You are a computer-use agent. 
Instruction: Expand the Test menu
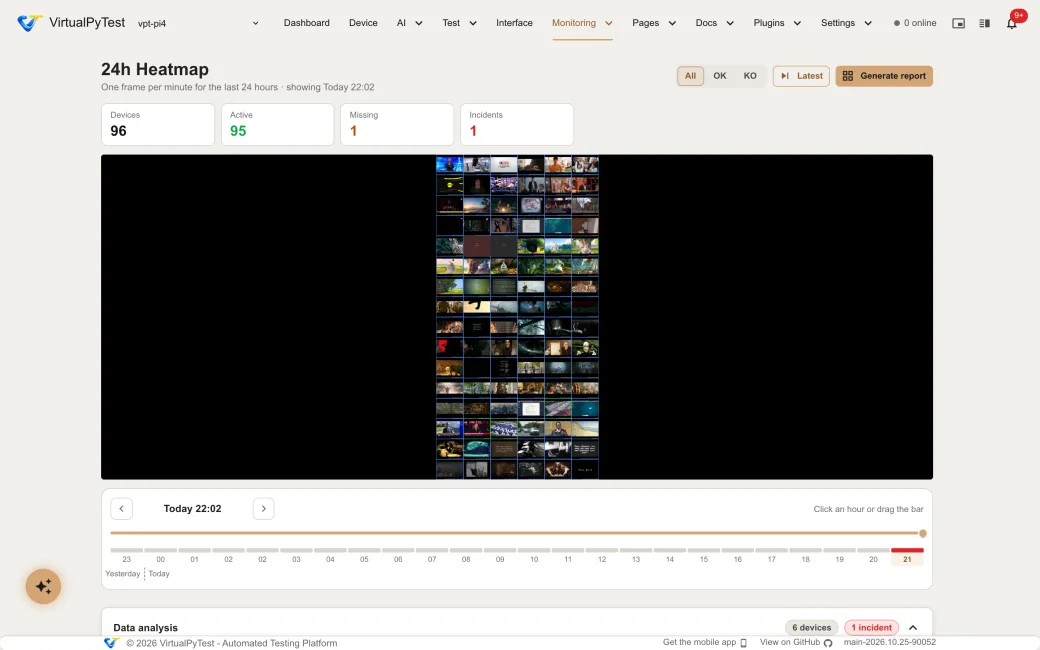pos(459,23)
